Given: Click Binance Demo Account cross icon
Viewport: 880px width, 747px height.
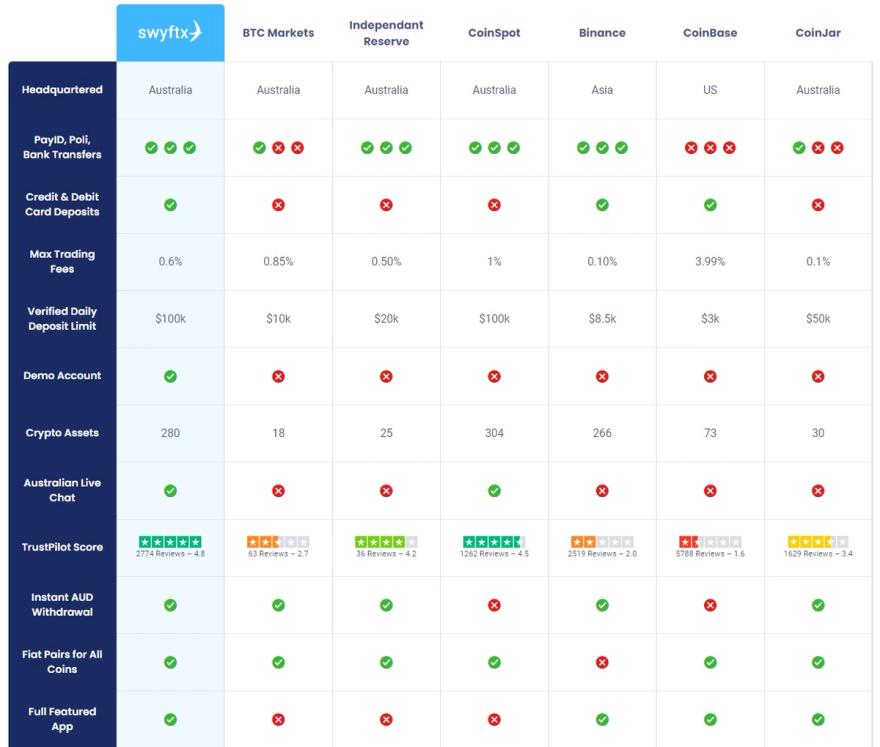Looking at the screenshot, I should [602, 376].
